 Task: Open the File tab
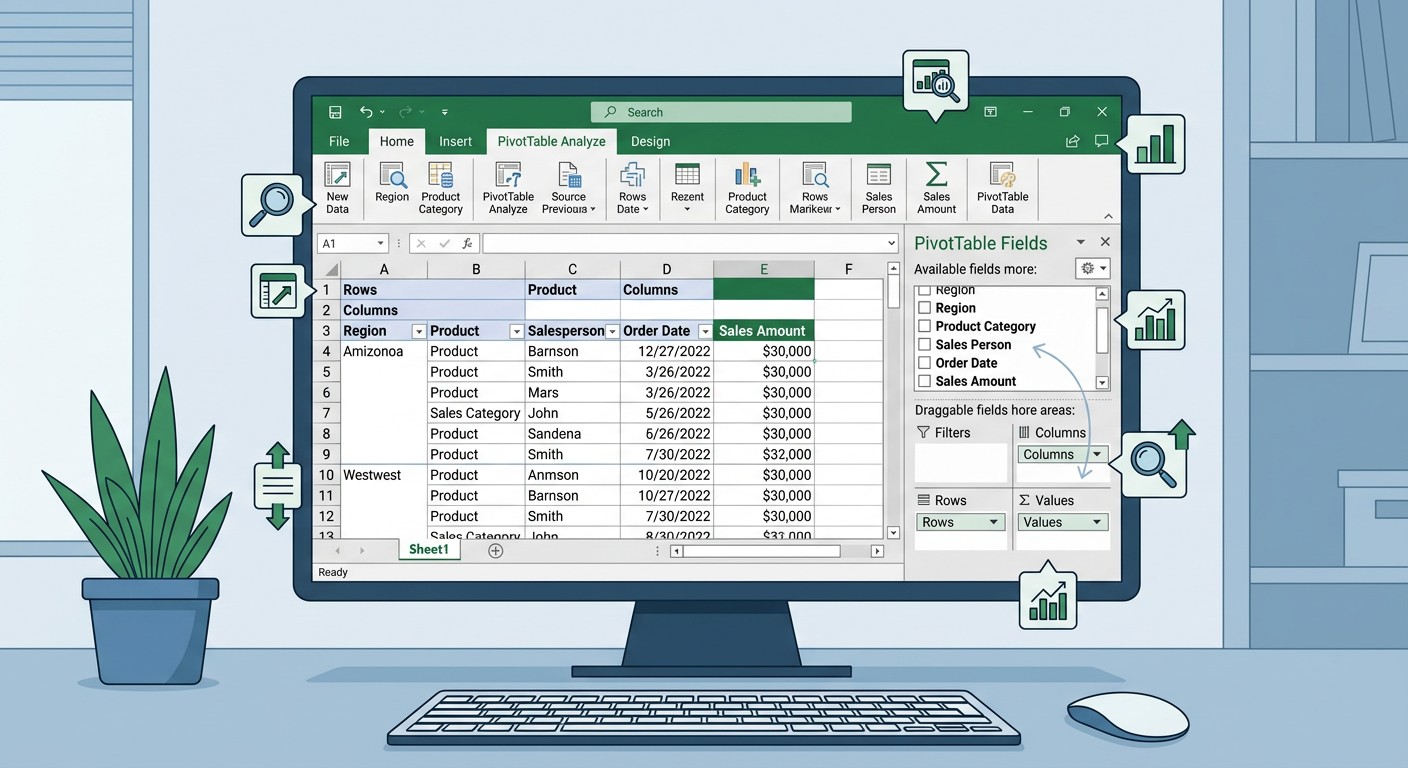point(339,141)
